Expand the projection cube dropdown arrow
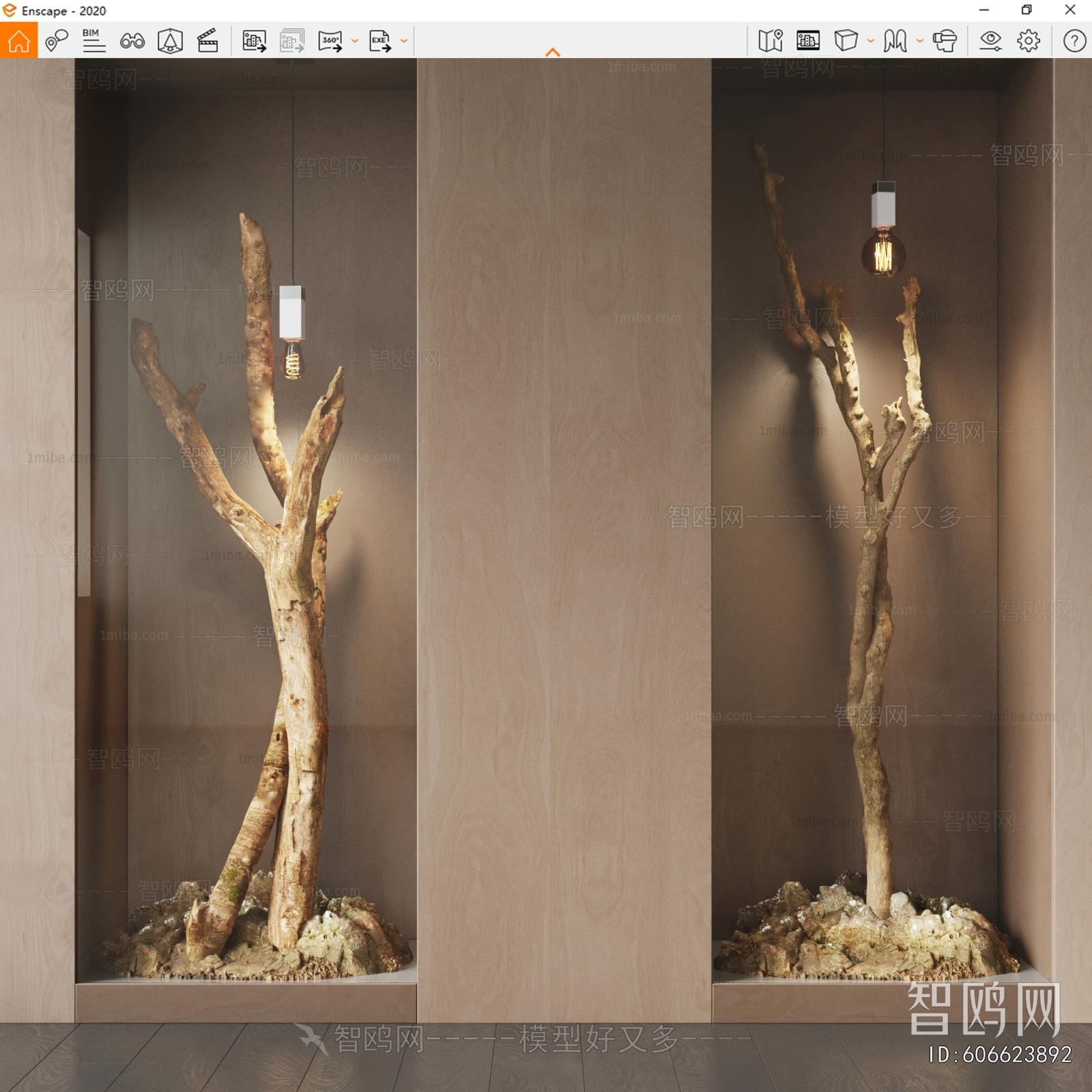 [x=871, y=41]
